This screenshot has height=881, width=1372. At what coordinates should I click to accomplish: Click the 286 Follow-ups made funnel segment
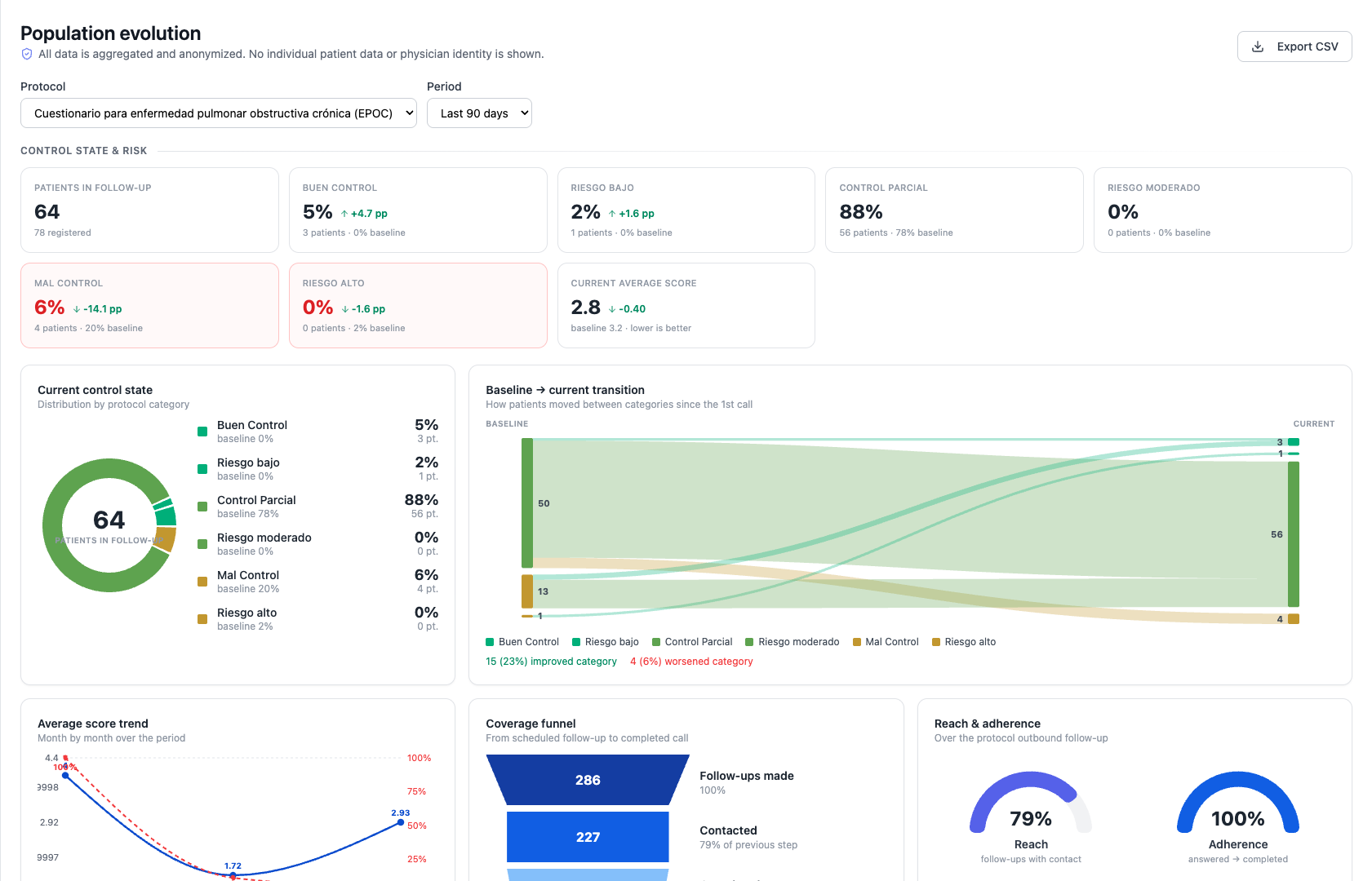click(x=588, y=780)
